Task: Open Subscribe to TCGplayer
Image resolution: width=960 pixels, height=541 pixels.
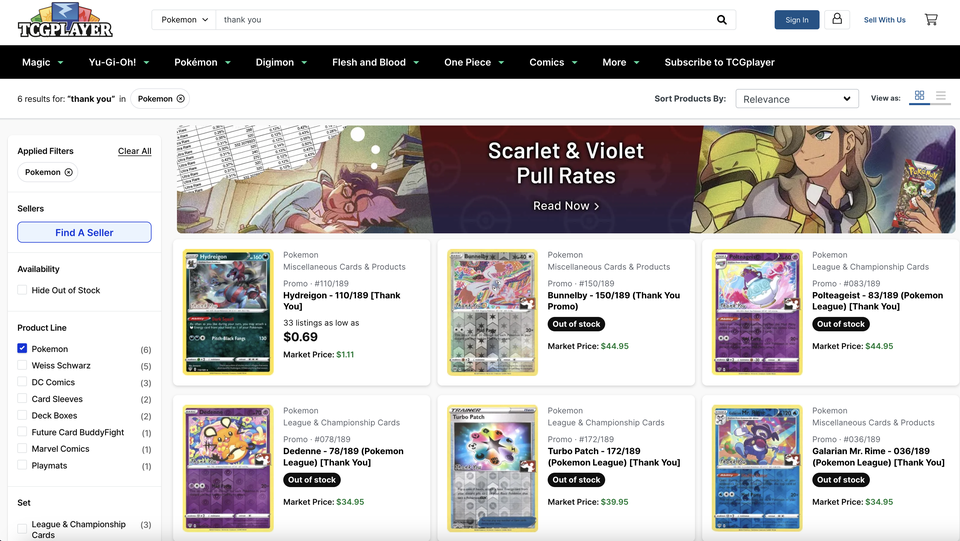Action: [x=719, y=62]
